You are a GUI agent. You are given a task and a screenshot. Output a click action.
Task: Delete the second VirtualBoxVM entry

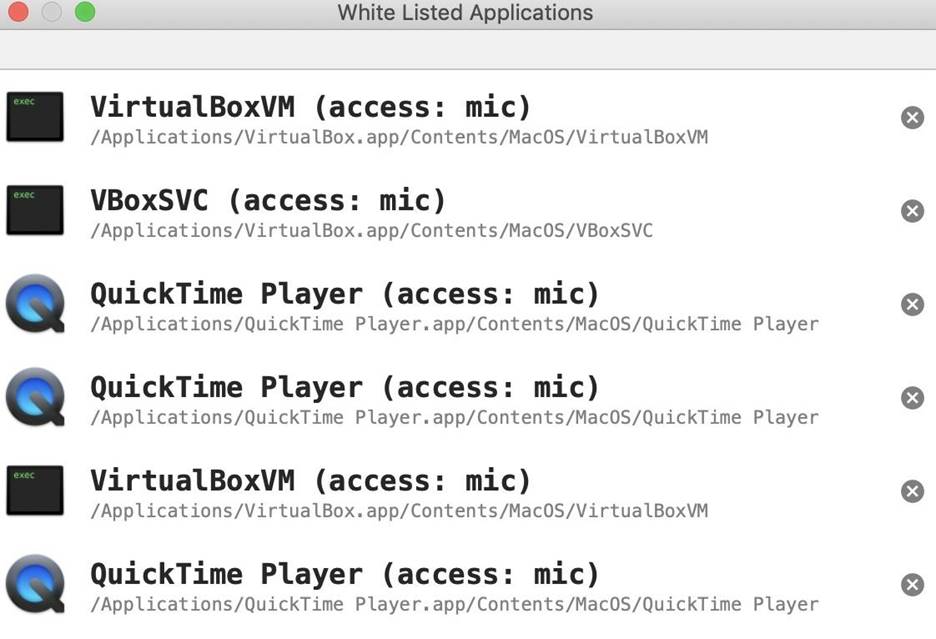tap(912, 491)
